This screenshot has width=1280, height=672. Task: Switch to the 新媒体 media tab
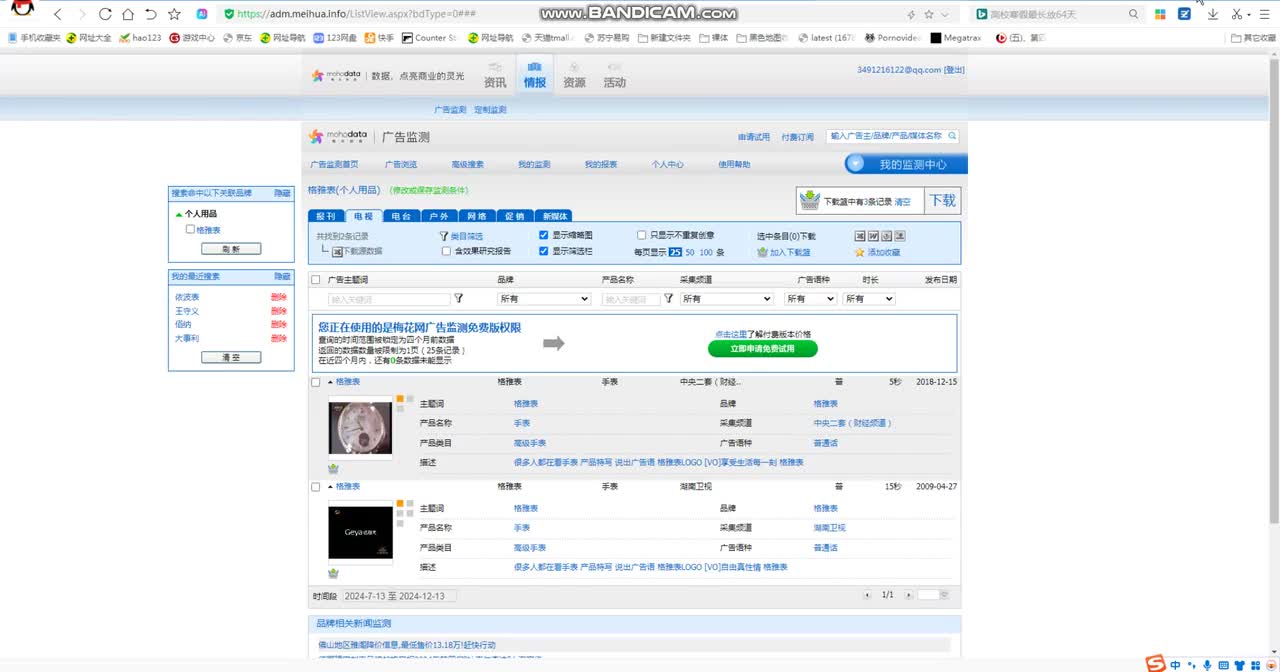pos(554,216)
